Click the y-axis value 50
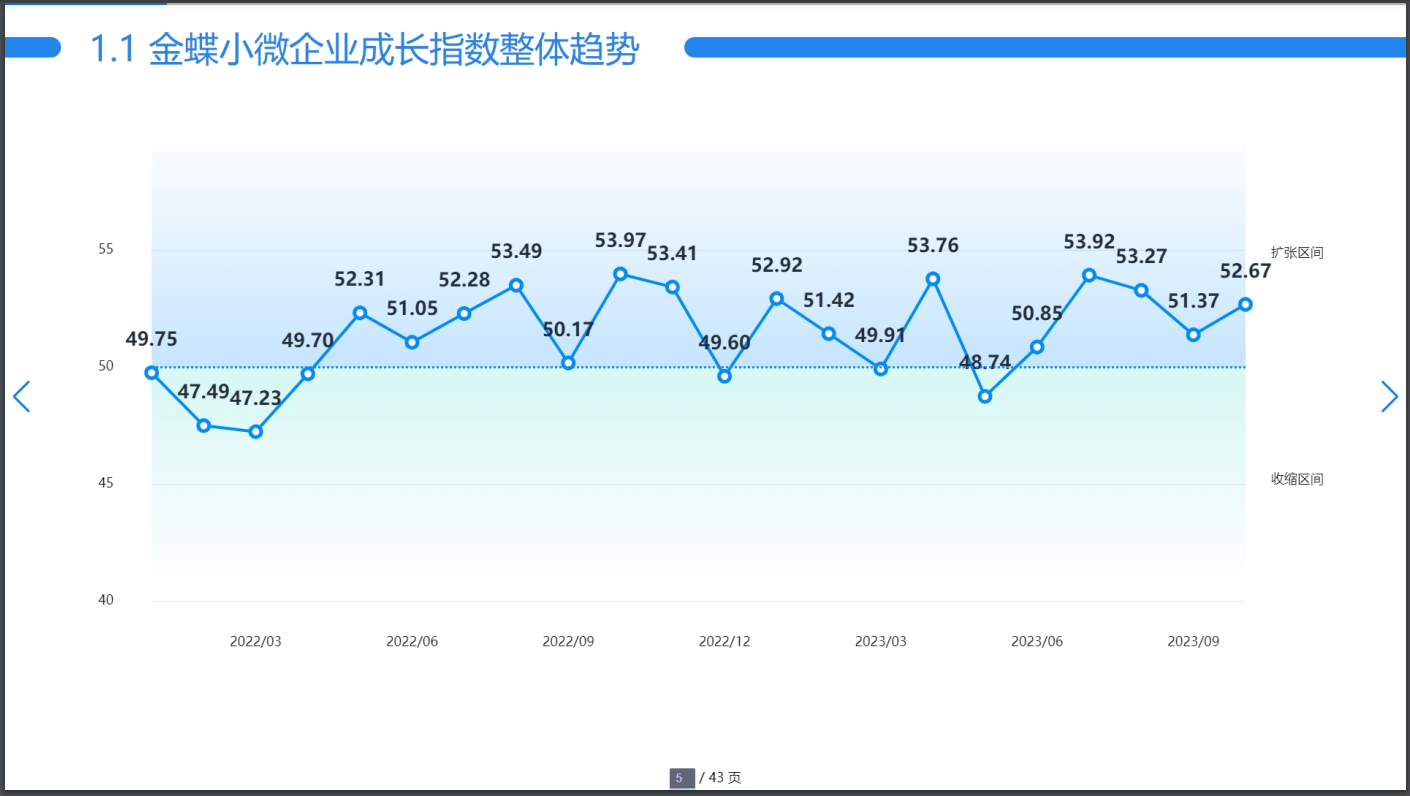 tap(106, 366)
